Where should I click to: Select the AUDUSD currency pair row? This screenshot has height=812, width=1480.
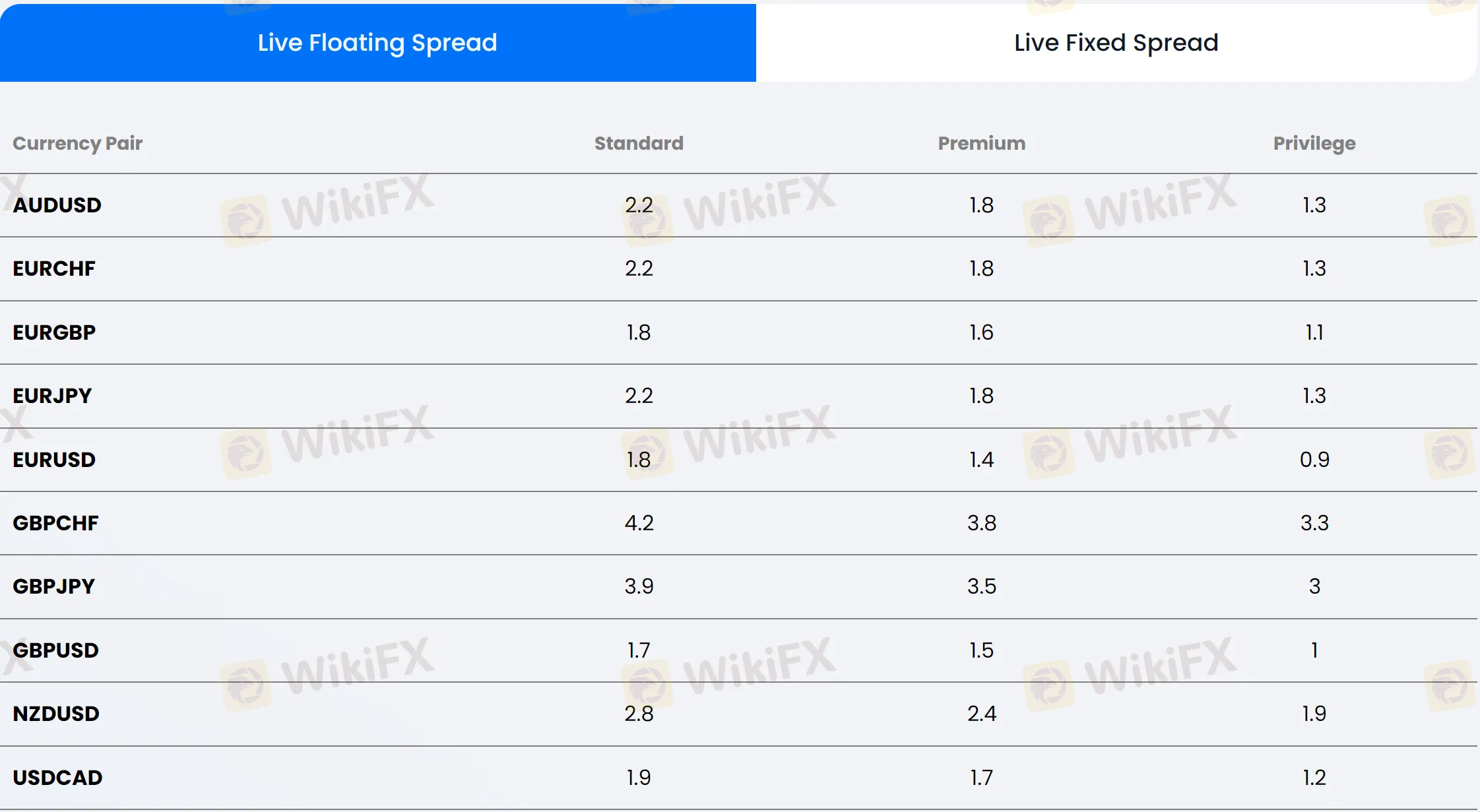click(x=57, y=205)
